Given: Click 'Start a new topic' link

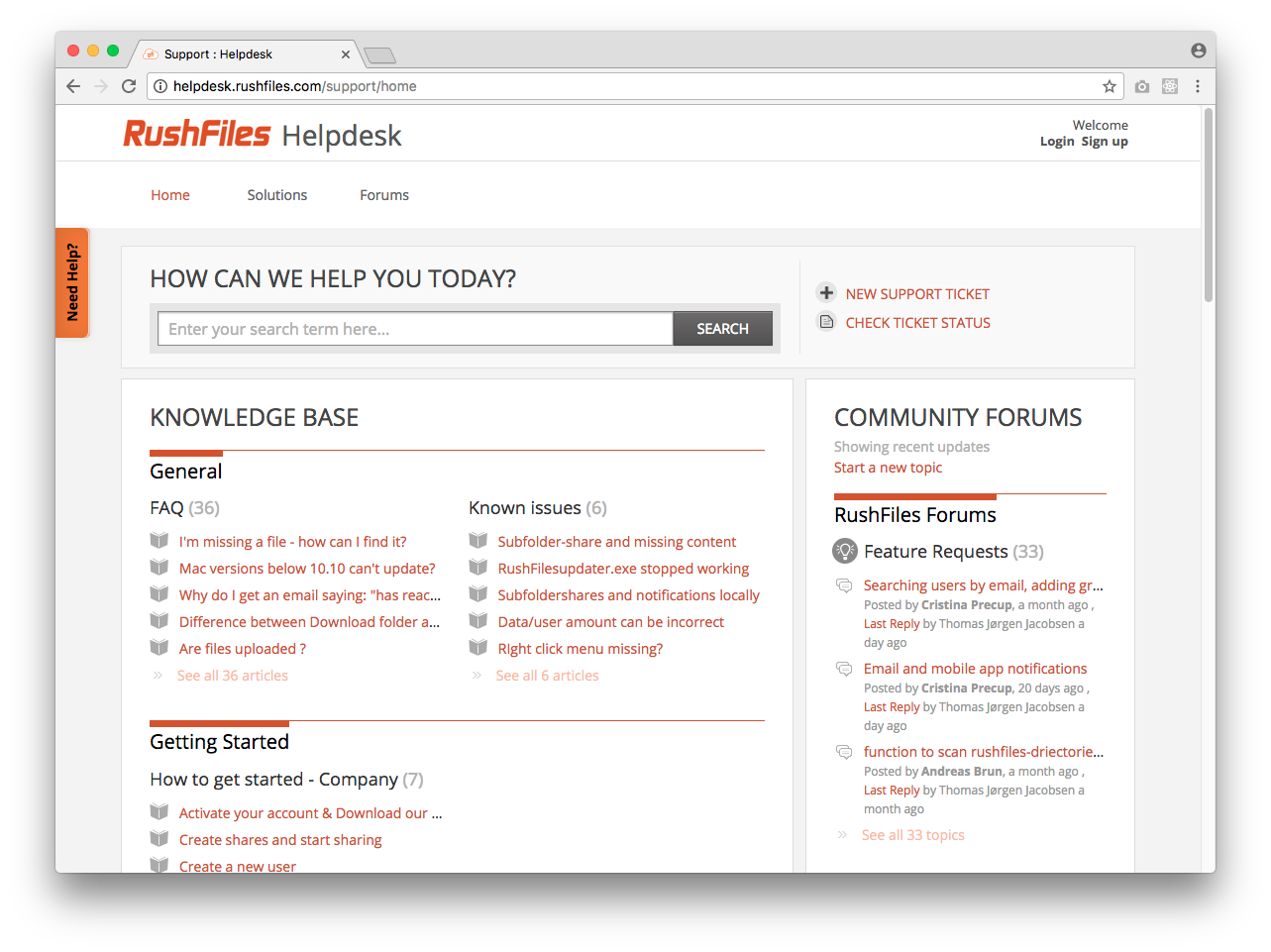Looking at the screenshot, I should point(888,468).
